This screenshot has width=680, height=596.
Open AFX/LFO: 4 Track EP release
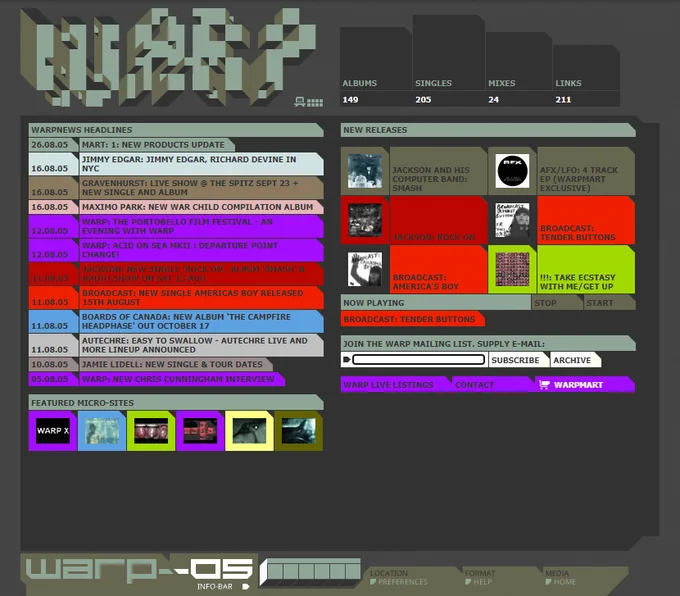pyautogui.click(x=586, y=171)
